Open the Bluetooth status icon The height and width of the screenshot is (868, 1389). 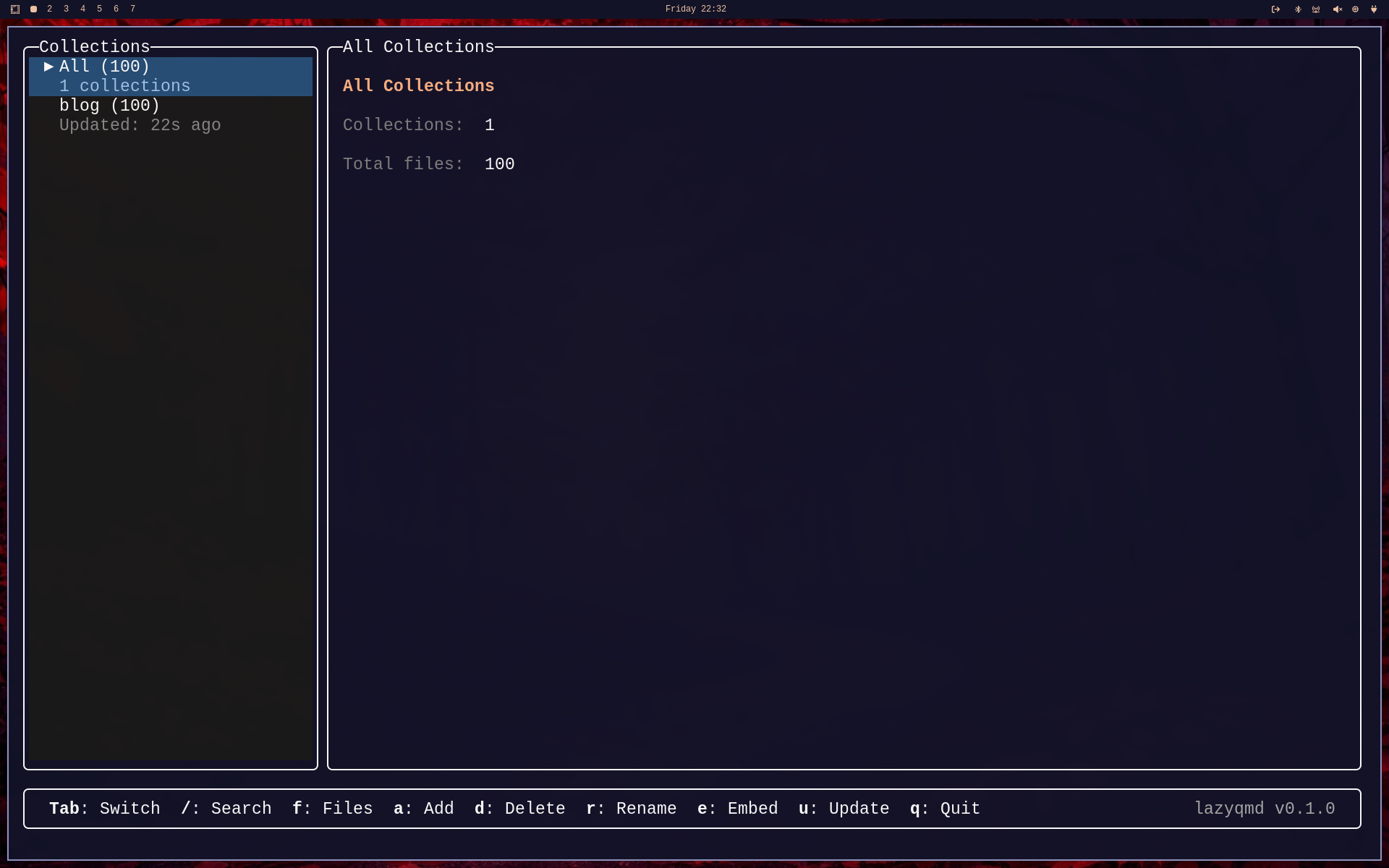click(1298, 9)
